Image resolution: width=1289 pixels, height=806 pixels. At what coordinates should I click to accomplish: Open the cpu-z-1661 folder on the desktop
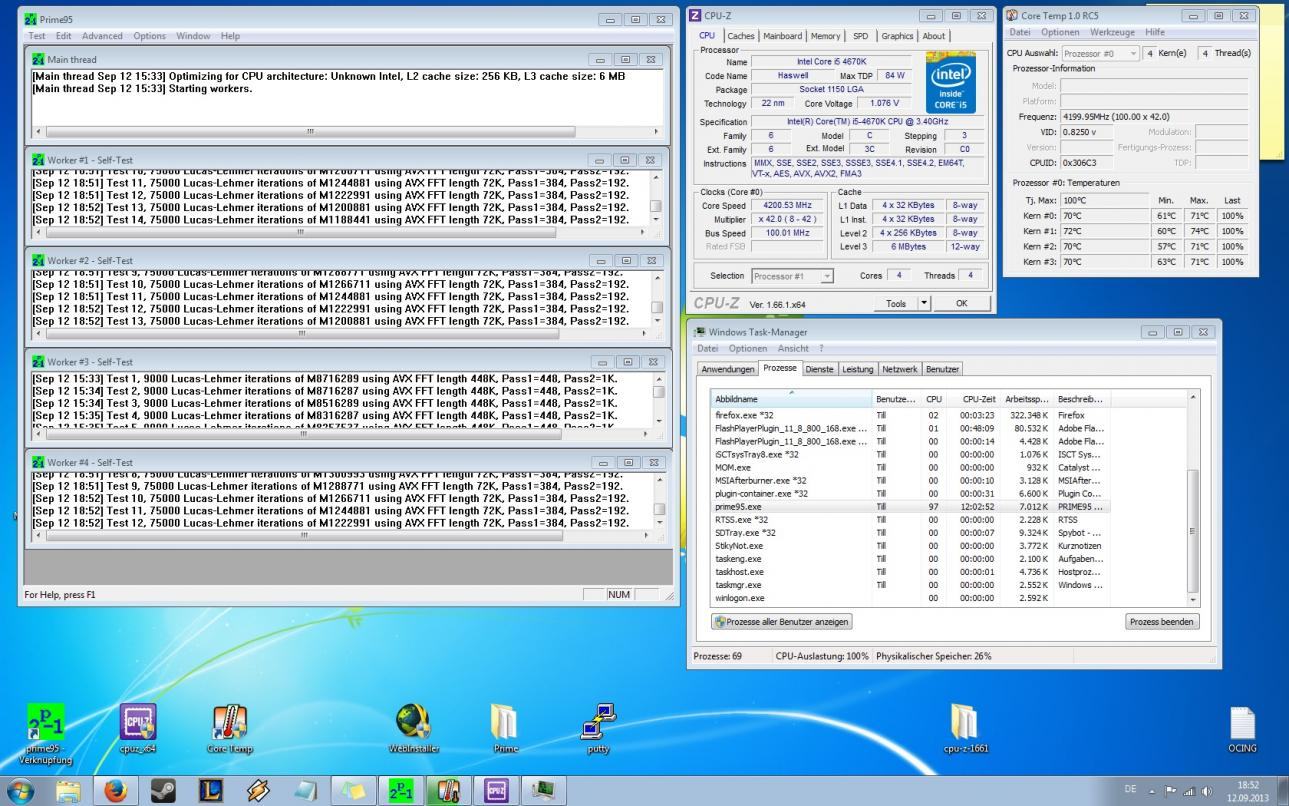click(963, 722)
